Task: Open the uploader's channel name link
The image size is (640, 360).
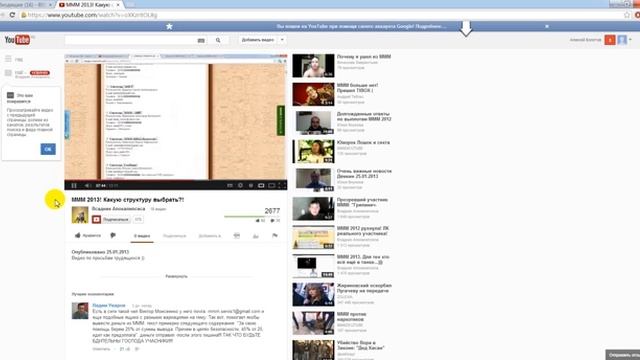Action: (x=118, y=209)
